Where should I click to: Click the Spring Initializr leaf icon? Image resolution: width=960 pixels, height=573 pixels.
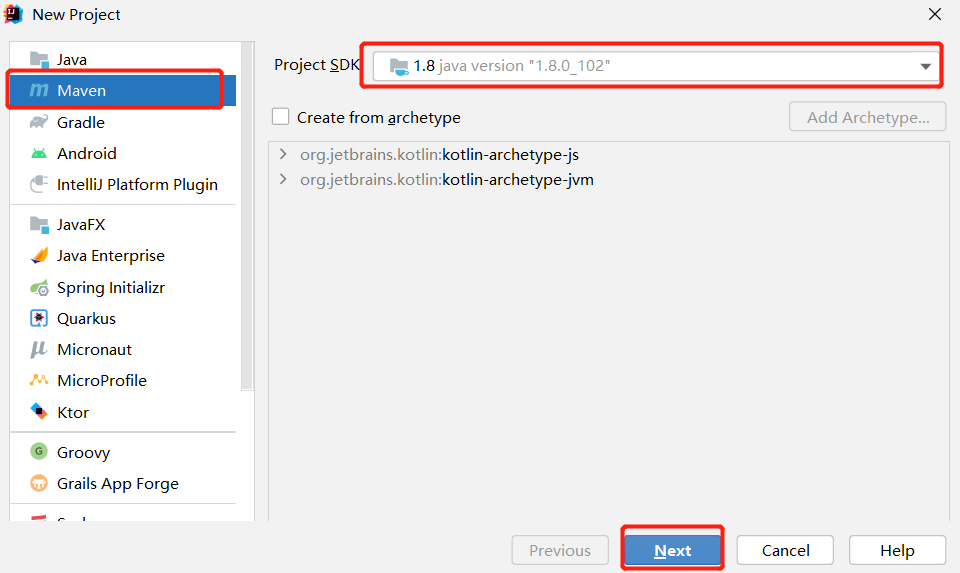pyautogui.click(x=39, y=287)
